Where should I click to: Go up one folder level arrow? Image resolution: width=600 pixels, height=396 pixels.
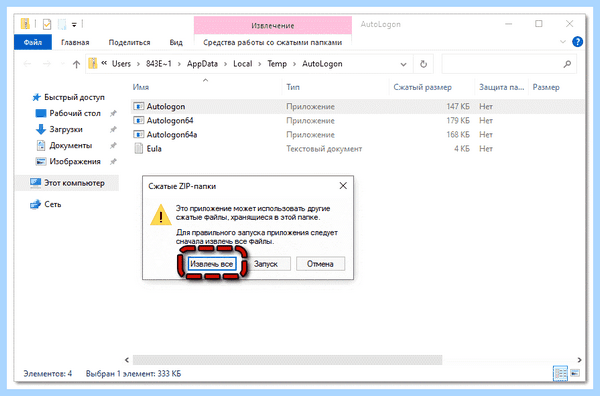click(x=76, y=64)
